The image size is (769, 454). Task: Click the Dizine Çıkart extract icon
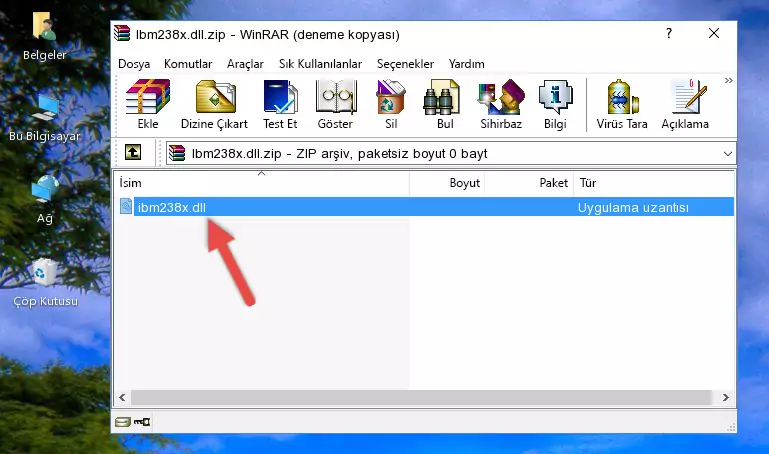(x=214, y=104)
